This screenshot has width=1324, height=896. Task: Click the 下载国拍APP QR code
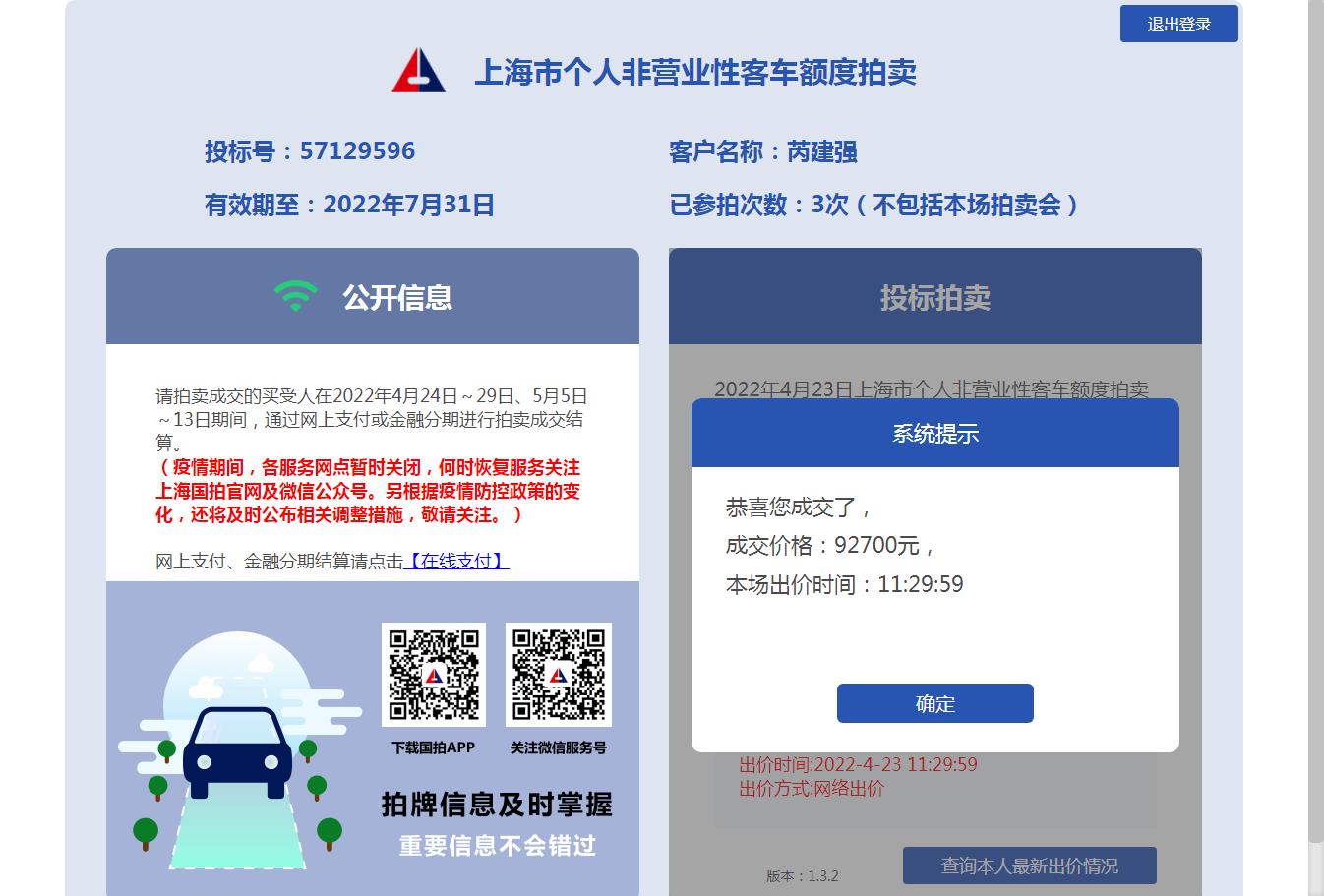click(x=434, y=675)
